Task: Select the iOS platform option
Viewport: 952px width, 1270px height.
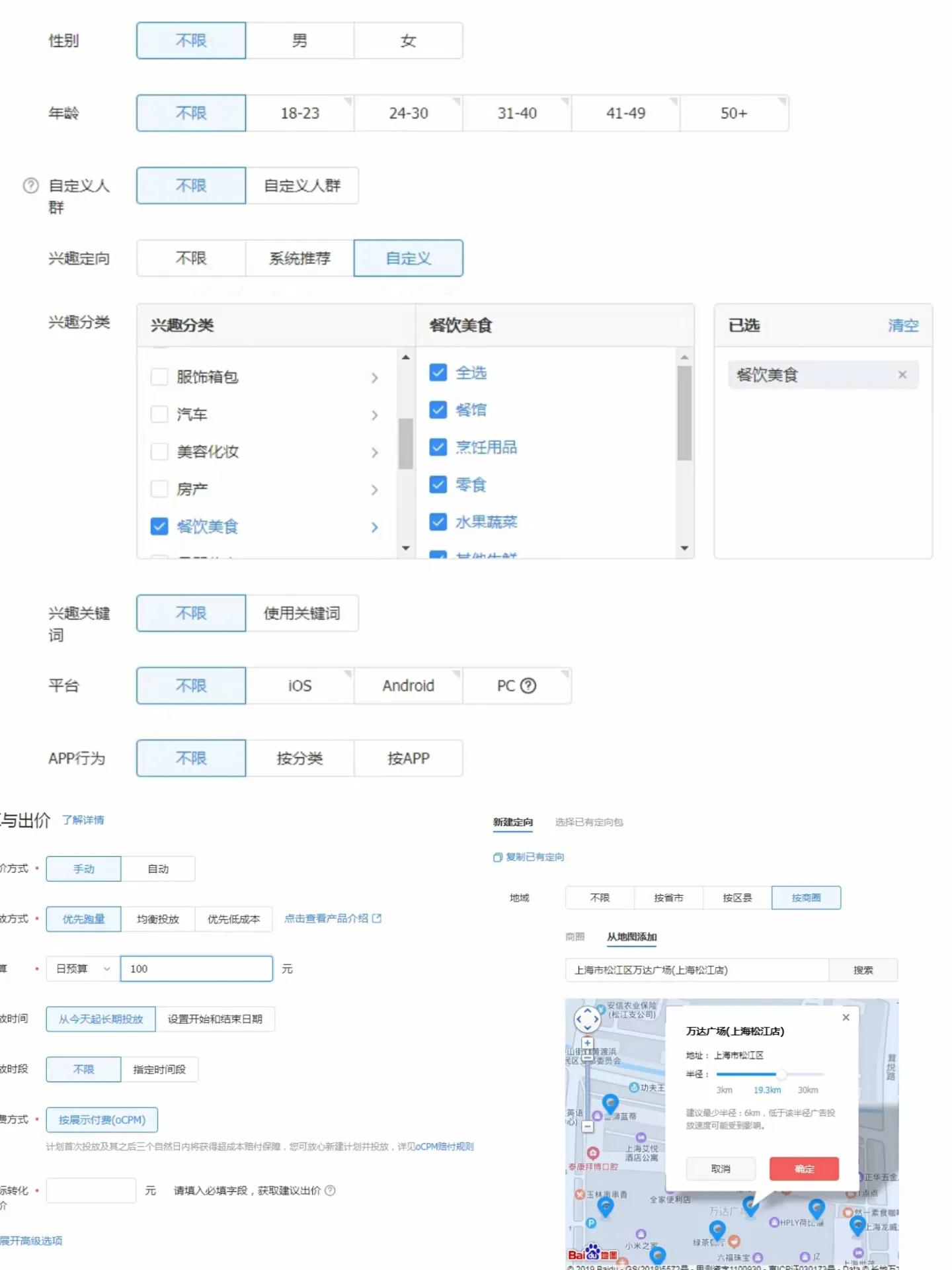Action: coord(300,686)
